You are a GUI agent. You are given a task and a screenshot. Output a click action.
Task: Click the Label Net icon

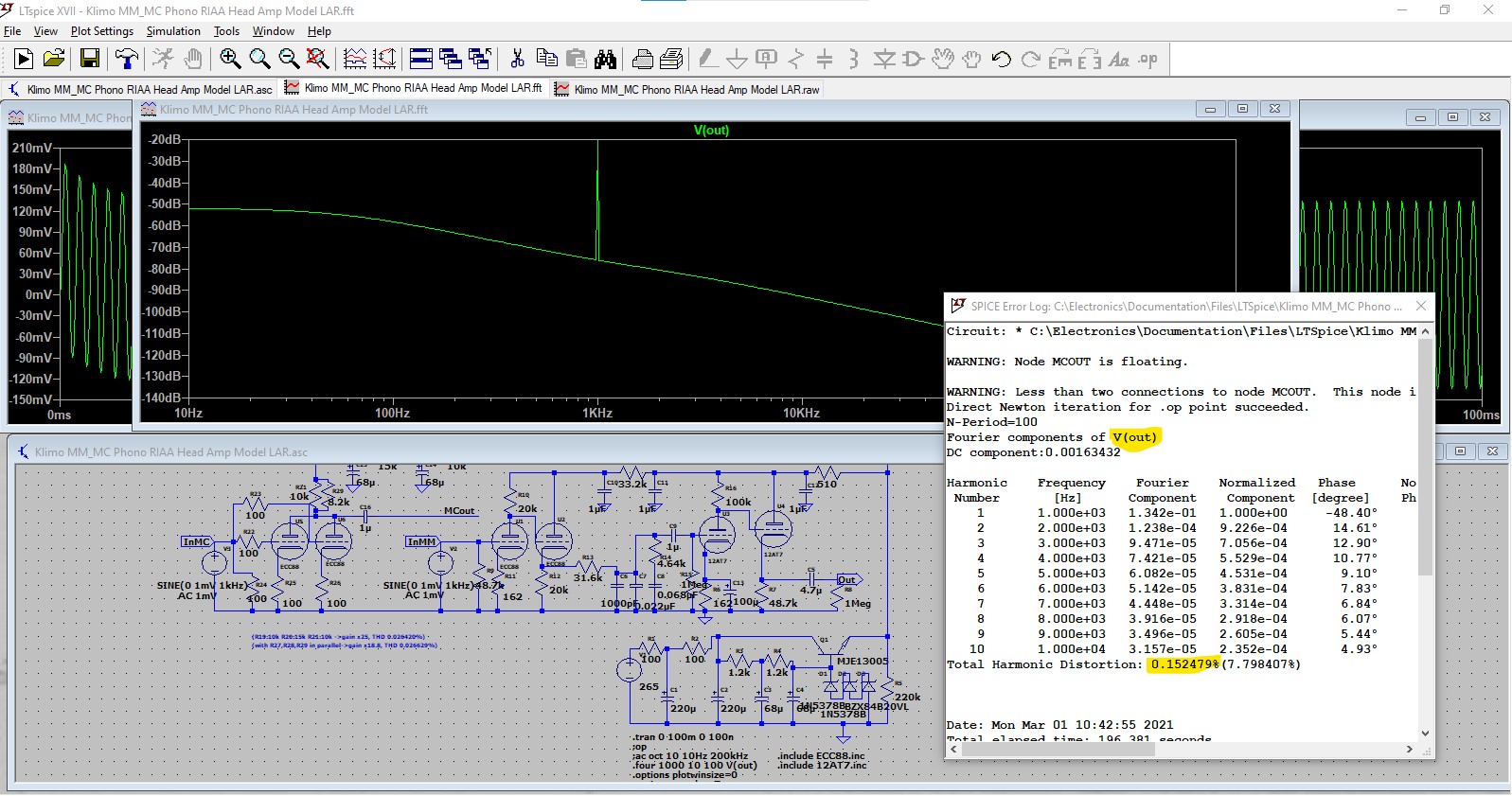pos(766,60)
